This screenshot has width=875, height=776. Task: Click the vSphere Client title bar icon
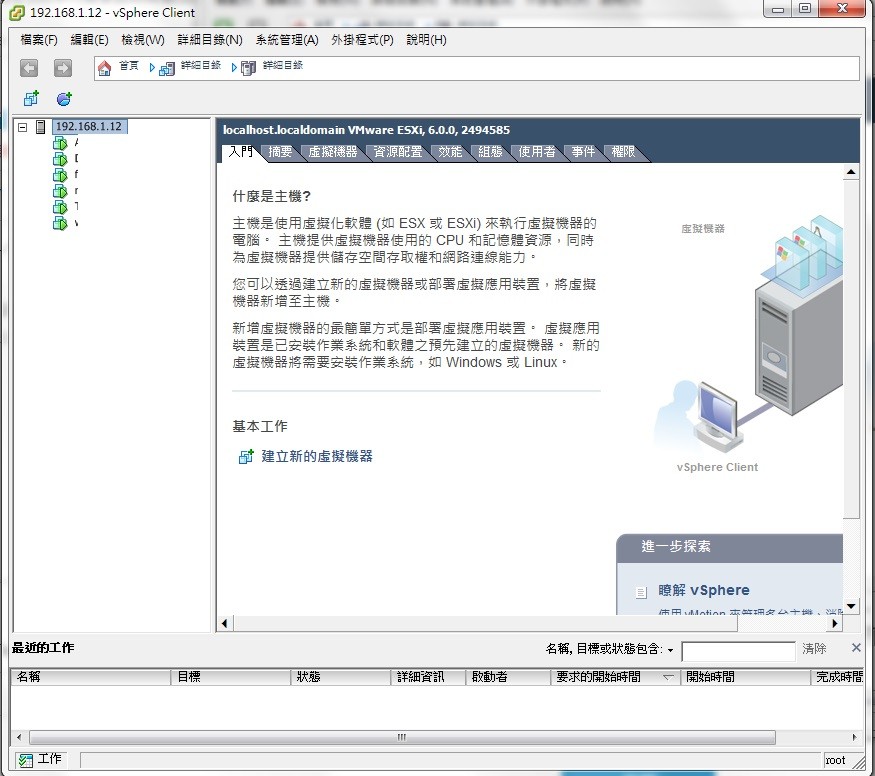pyautogui.click(x=17, y=12)
